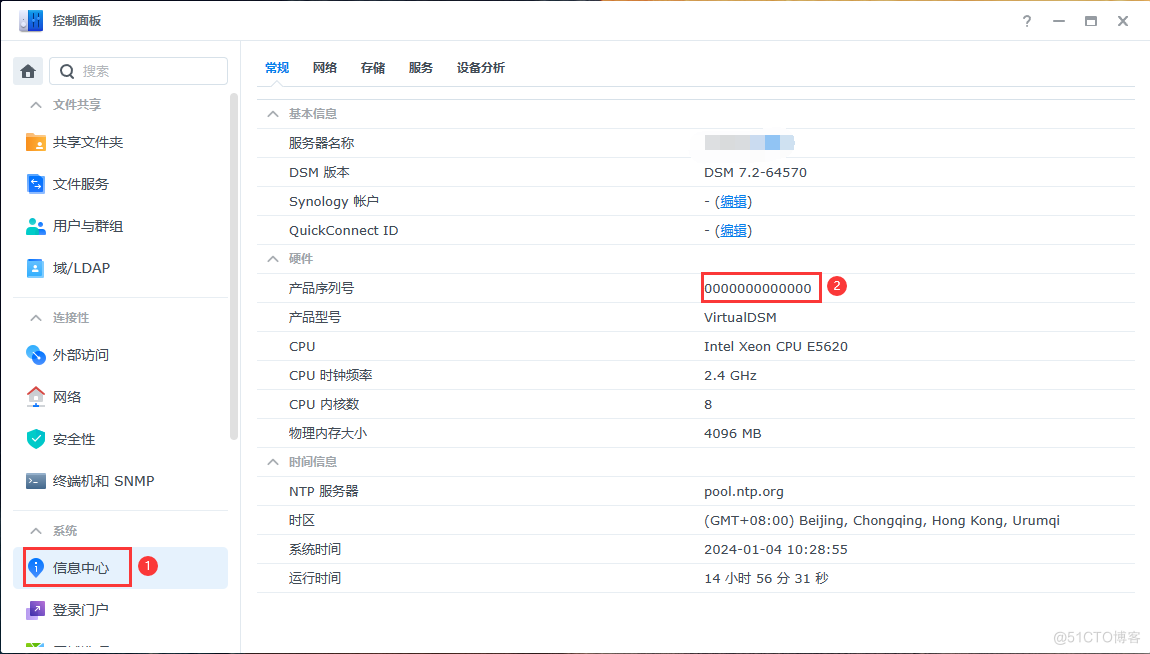The width and height of the screenshot is (1150, 654).
Task: Click the 产品序列号 row label
Action: (x=321, y=288)
